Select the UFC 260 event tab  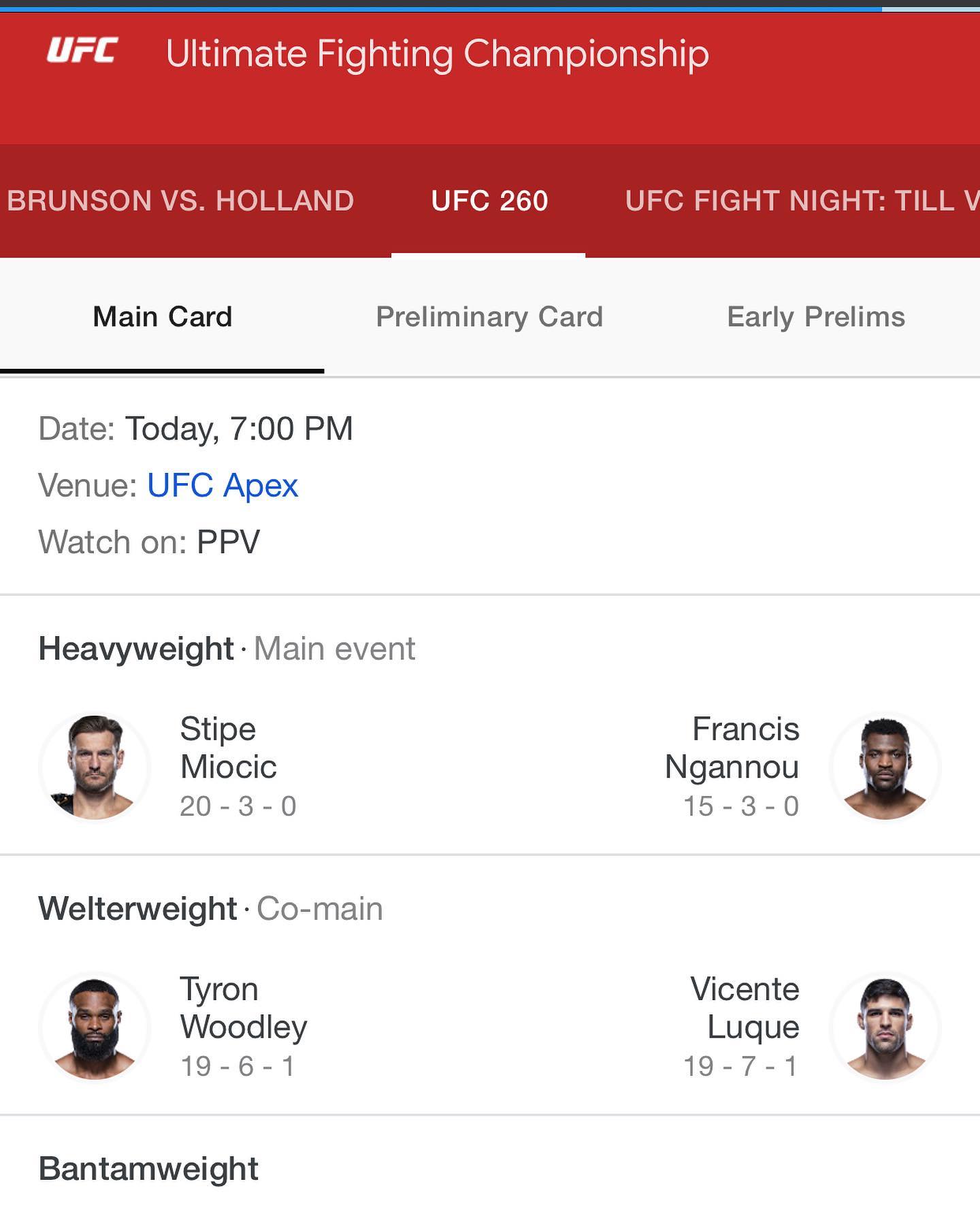tap(489, 201)
